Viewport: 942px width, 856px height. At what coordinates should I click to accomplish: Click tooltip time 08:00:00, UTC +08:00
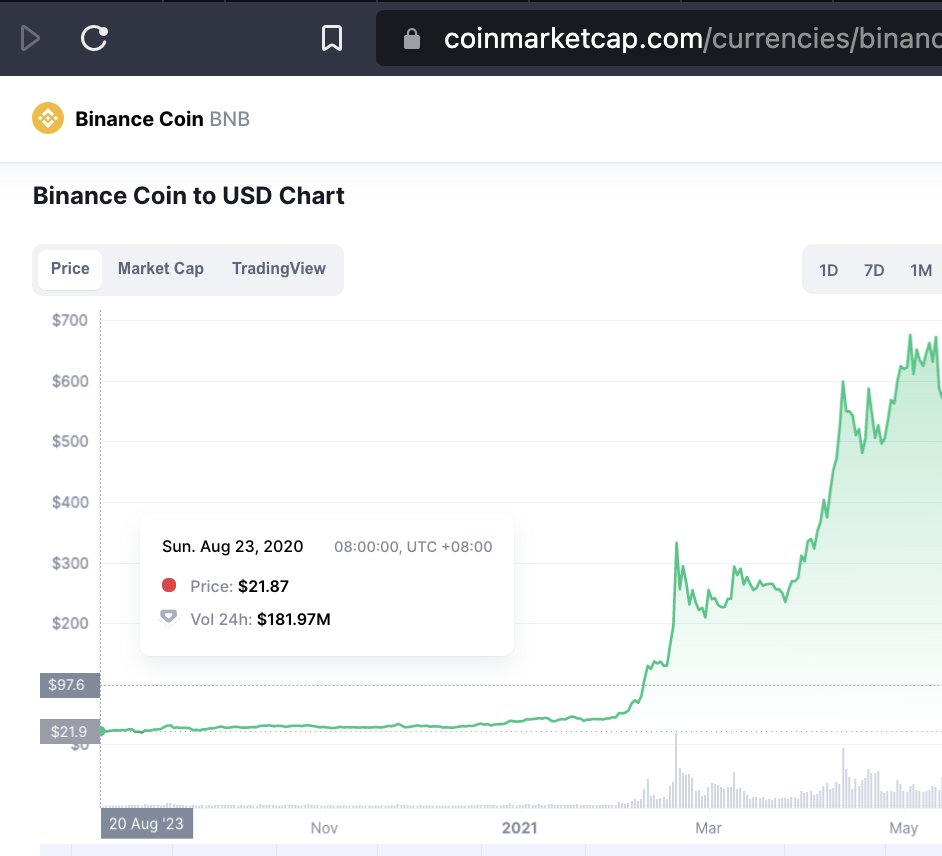coord(413,547)
